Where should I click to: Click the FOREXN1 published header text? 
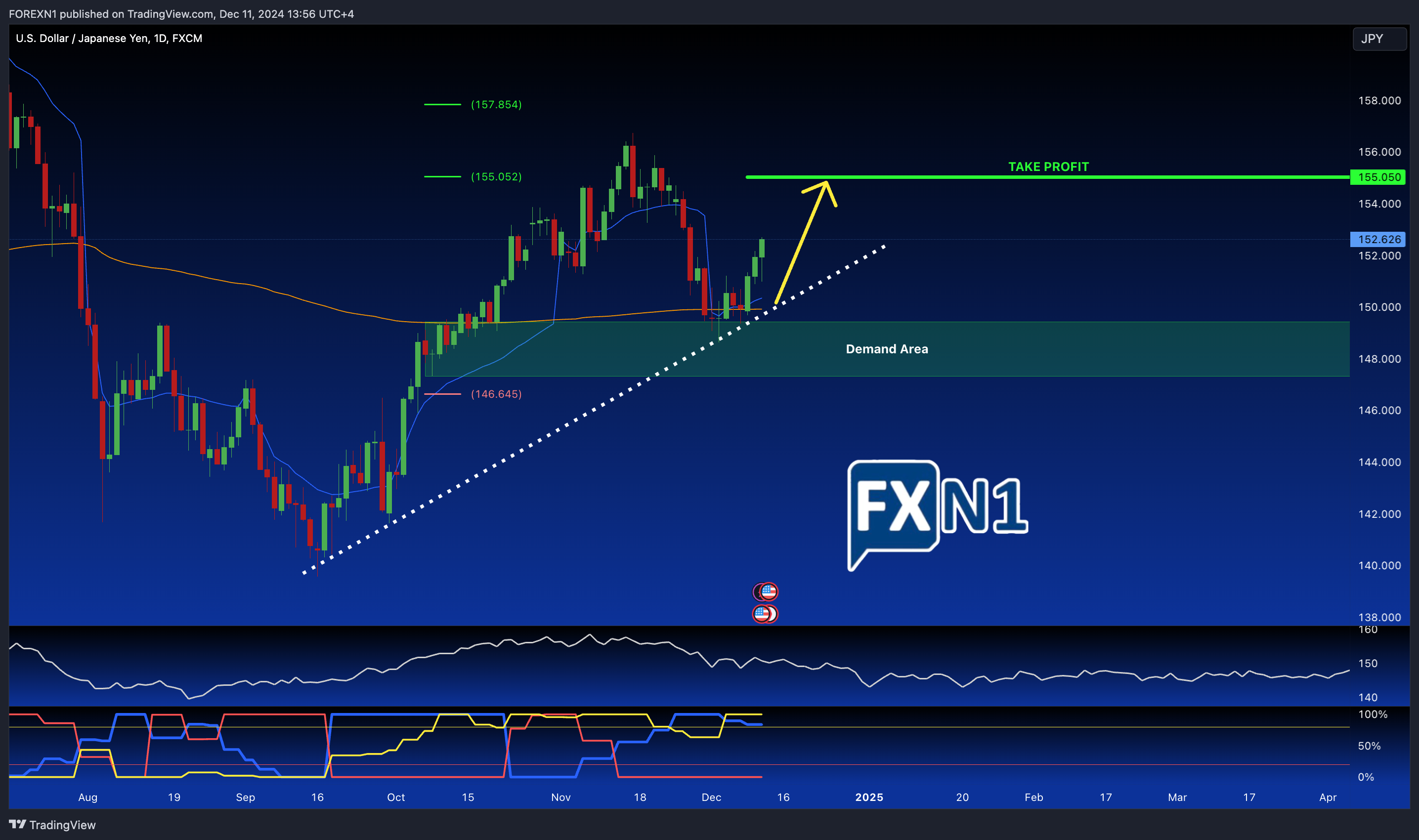(x=181, y=13)
